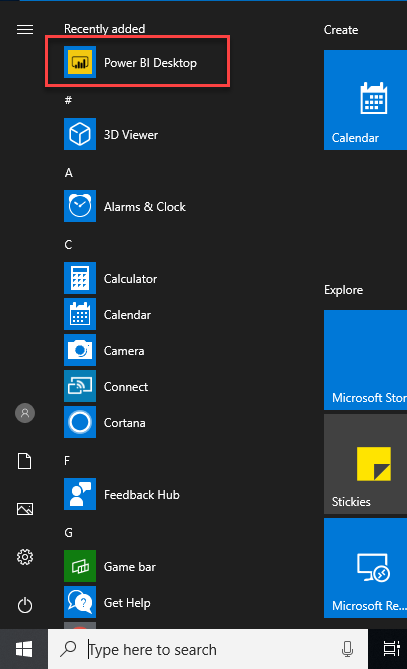Click the 'Game bar' label text

[130, 567]
